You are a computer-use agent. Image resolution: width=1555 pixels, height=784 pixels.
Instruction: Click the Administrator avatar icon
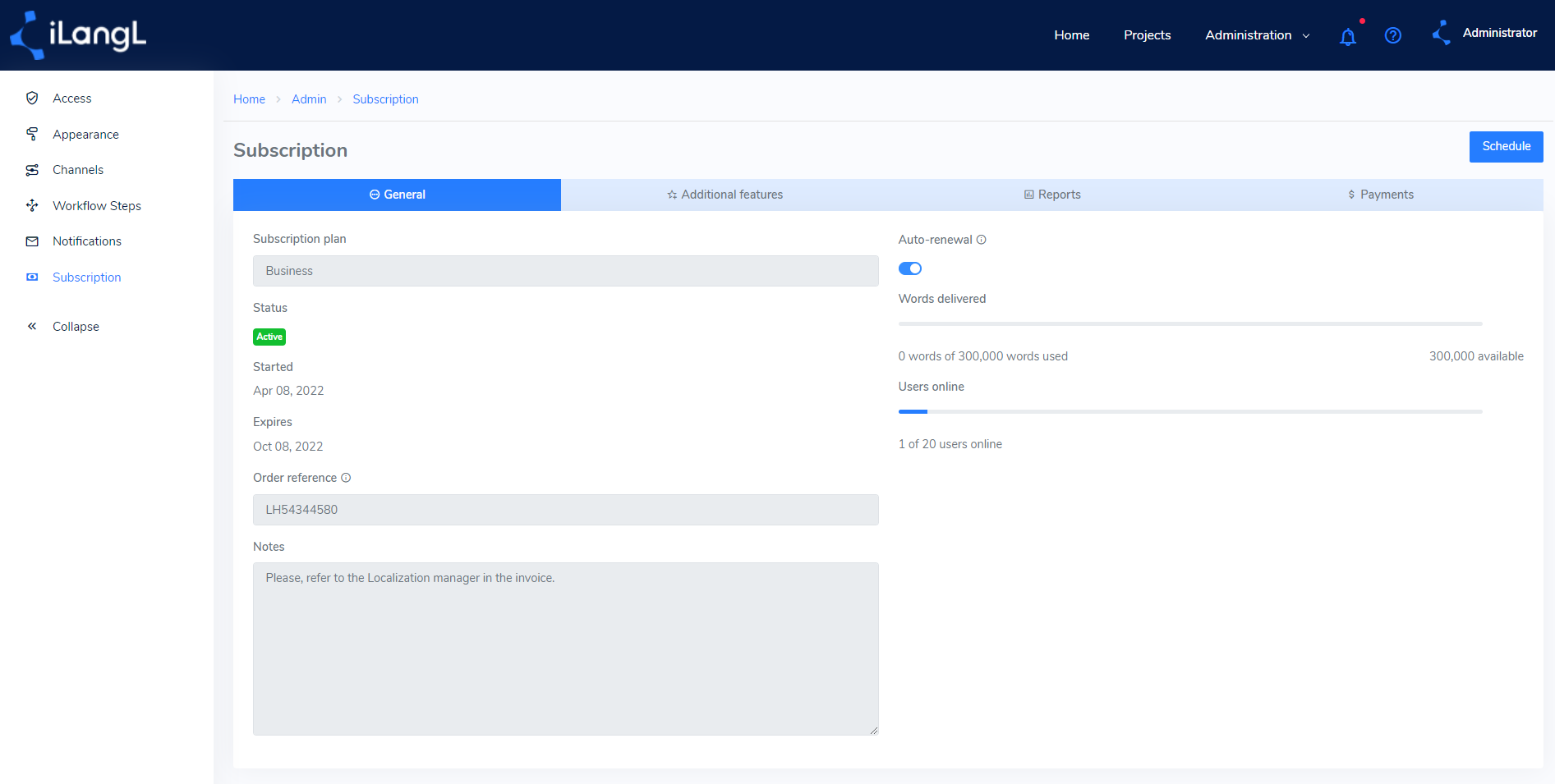[x=1442, y=34]
